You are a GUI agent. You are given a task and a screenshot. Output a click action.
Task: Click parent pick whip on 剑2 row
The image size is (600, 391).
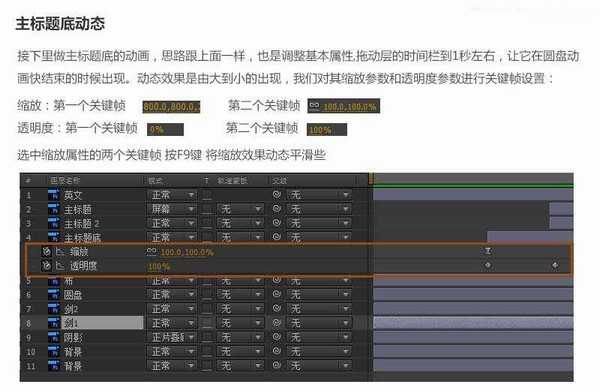[x=277, y=308]
